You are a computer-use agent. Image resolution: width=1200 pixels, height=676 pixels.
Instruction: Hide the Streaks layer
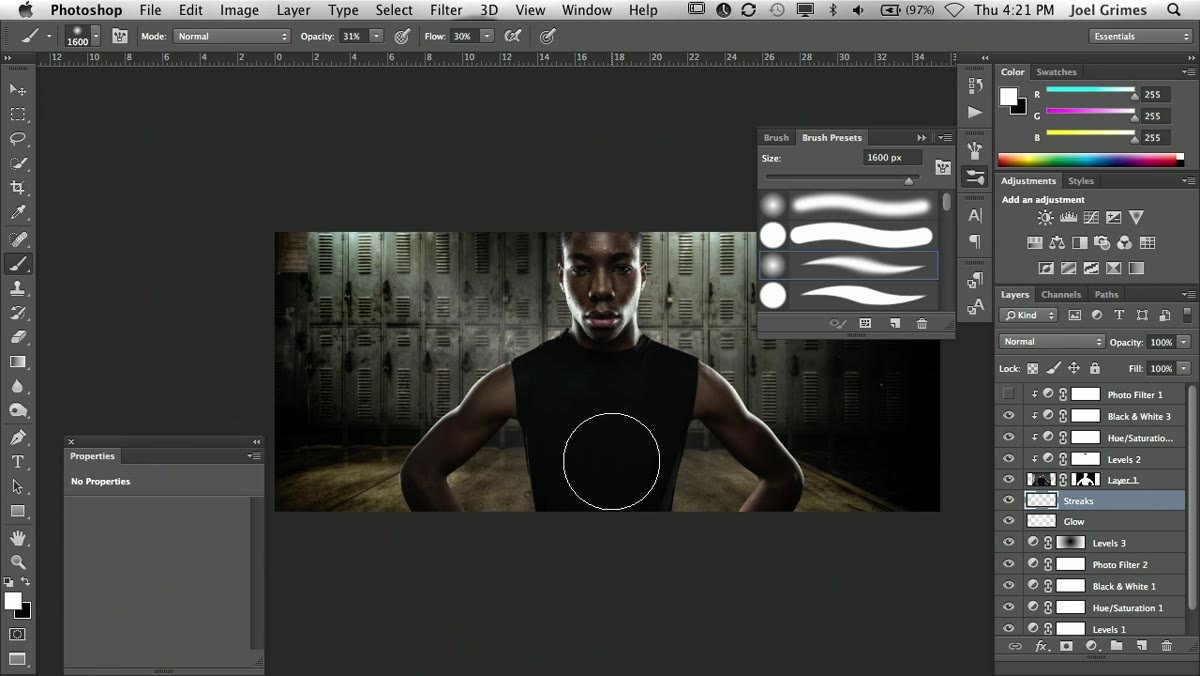[1008, 501]
